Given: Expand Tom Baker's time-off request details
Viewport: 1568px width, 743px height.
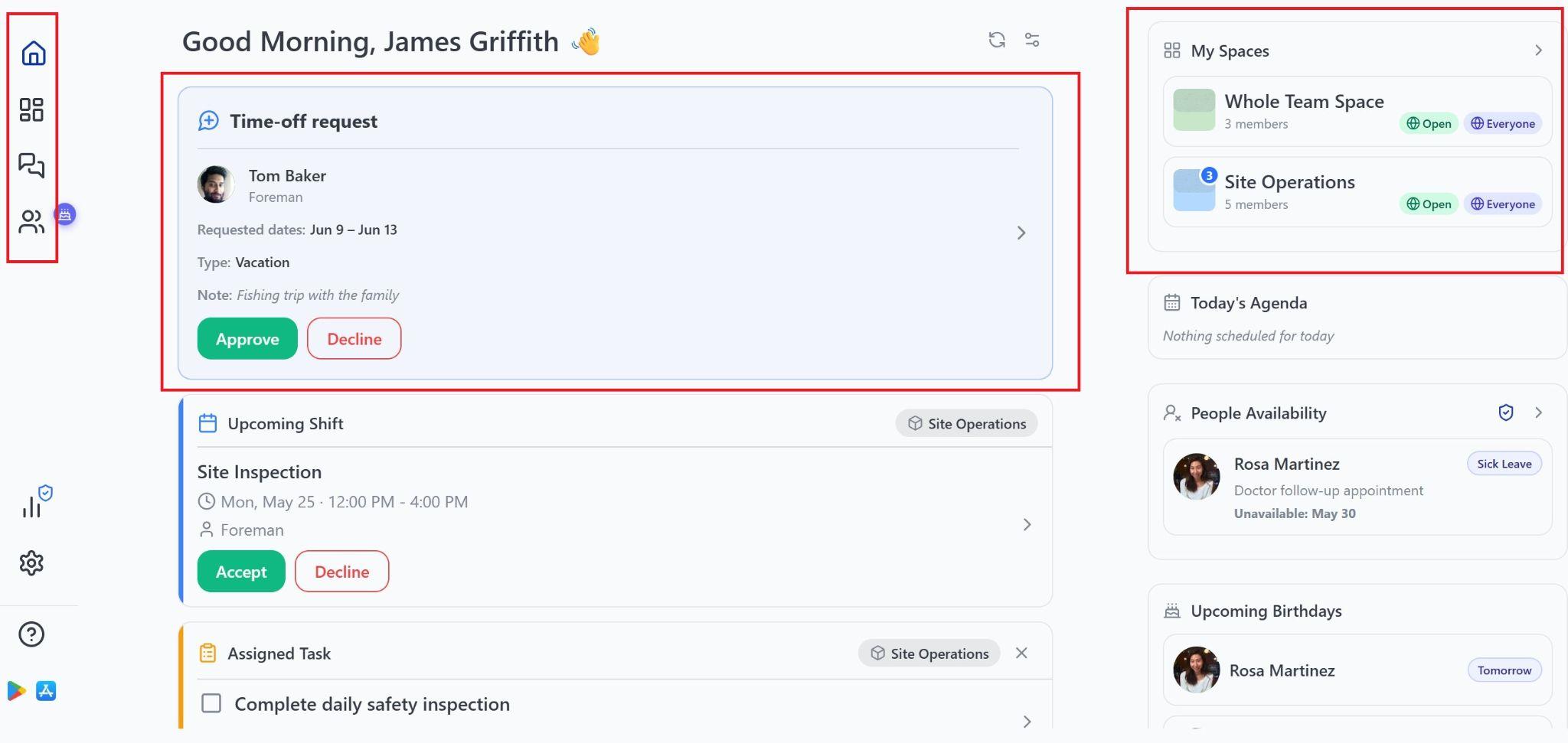Looking at the screenshot, I should (1021, 233).
